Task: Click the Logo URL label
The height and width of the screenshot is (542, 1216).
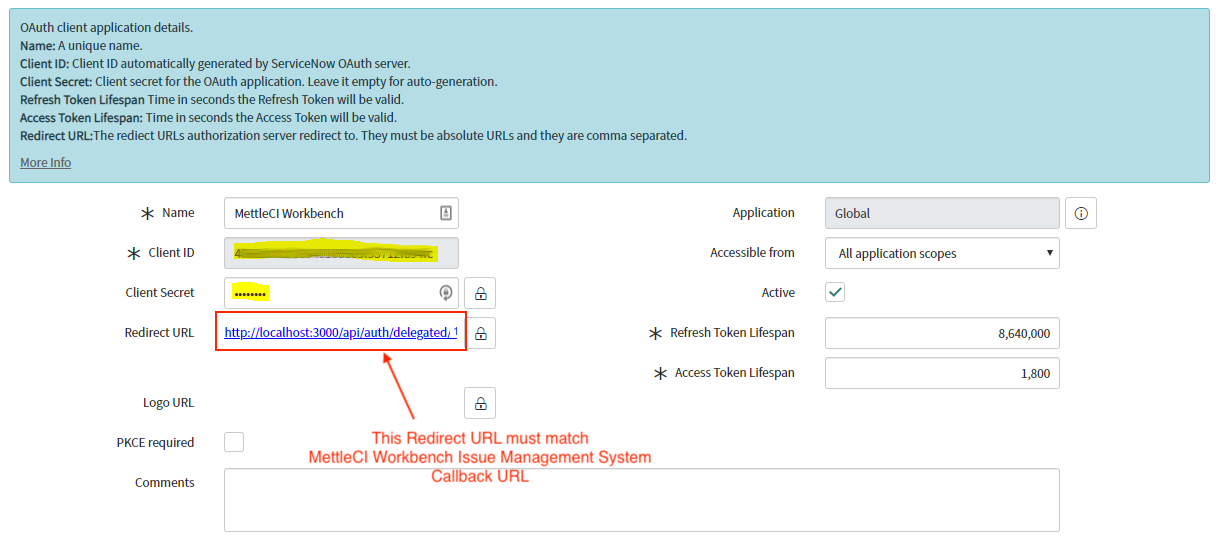Action: [x=168, y=403]
